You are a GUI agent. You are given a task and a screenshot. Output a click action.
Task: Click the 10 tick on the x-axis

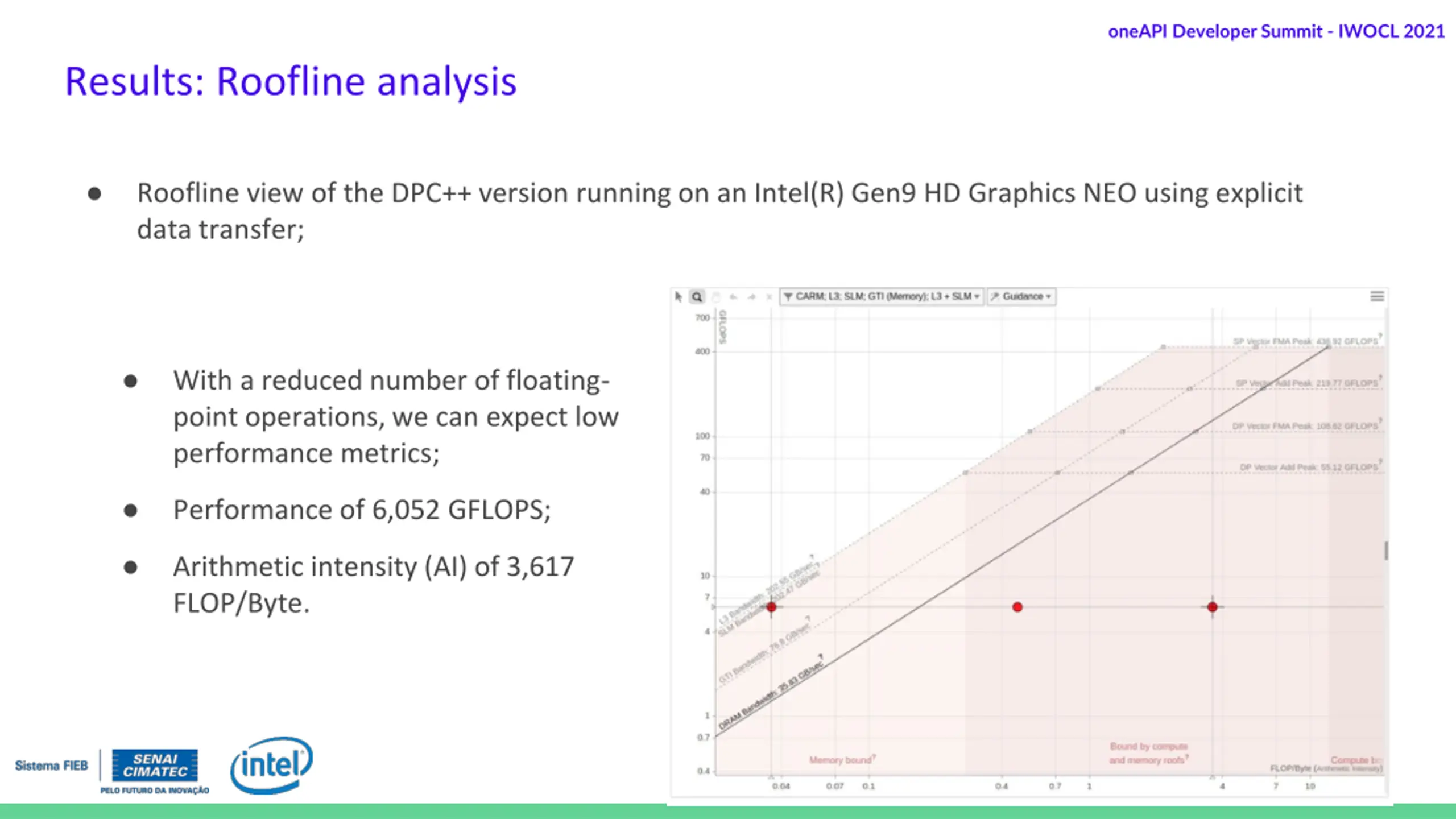tap(1310, 786)
